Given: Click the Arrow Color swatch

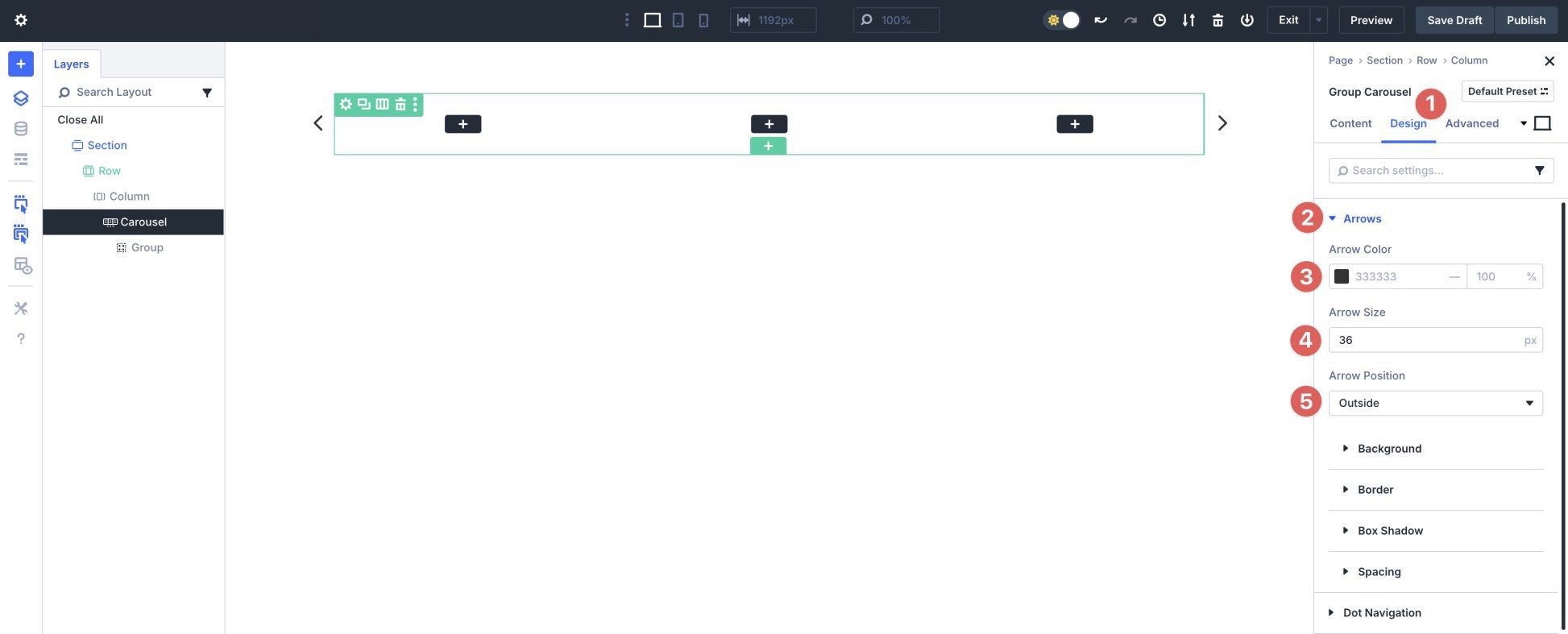Looking at the screenshot, I should [x=1342, y=276].
